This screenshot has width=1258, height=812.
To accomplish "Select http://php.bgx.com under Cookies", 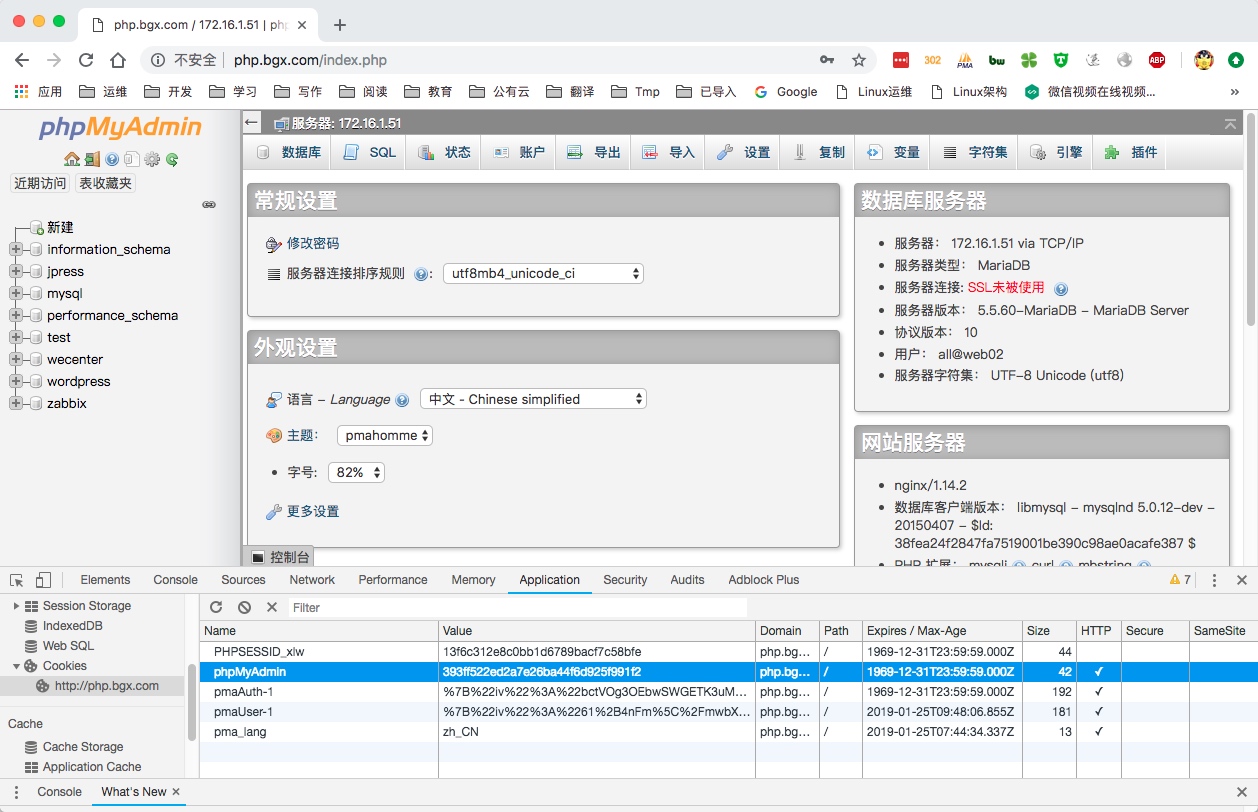I will [x=106, y=686].
